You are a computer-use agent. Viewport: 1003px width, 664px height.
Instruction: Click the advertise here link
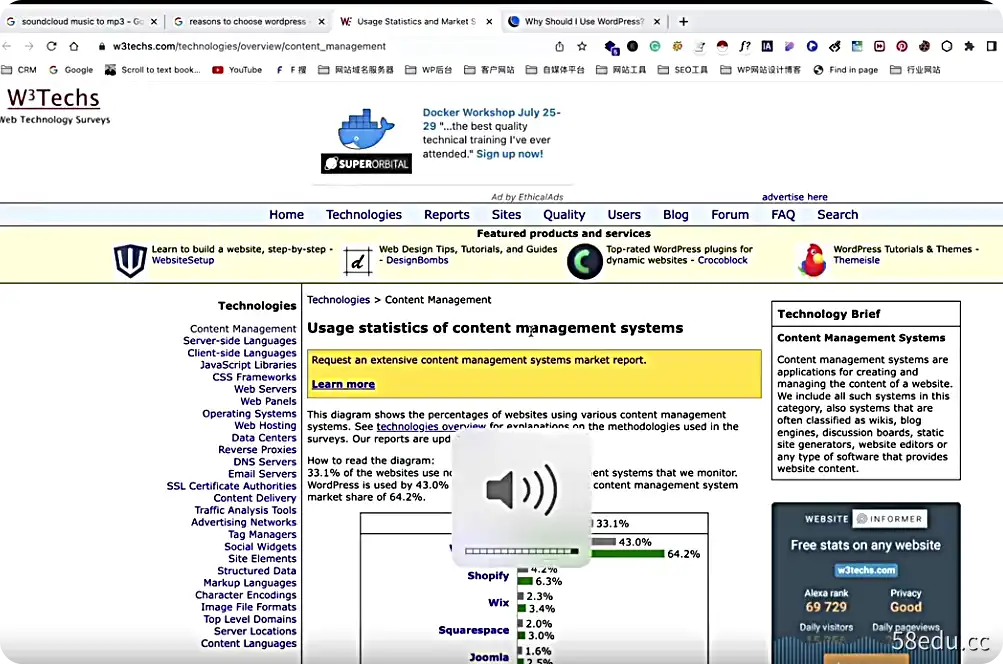tap(794, 197)
